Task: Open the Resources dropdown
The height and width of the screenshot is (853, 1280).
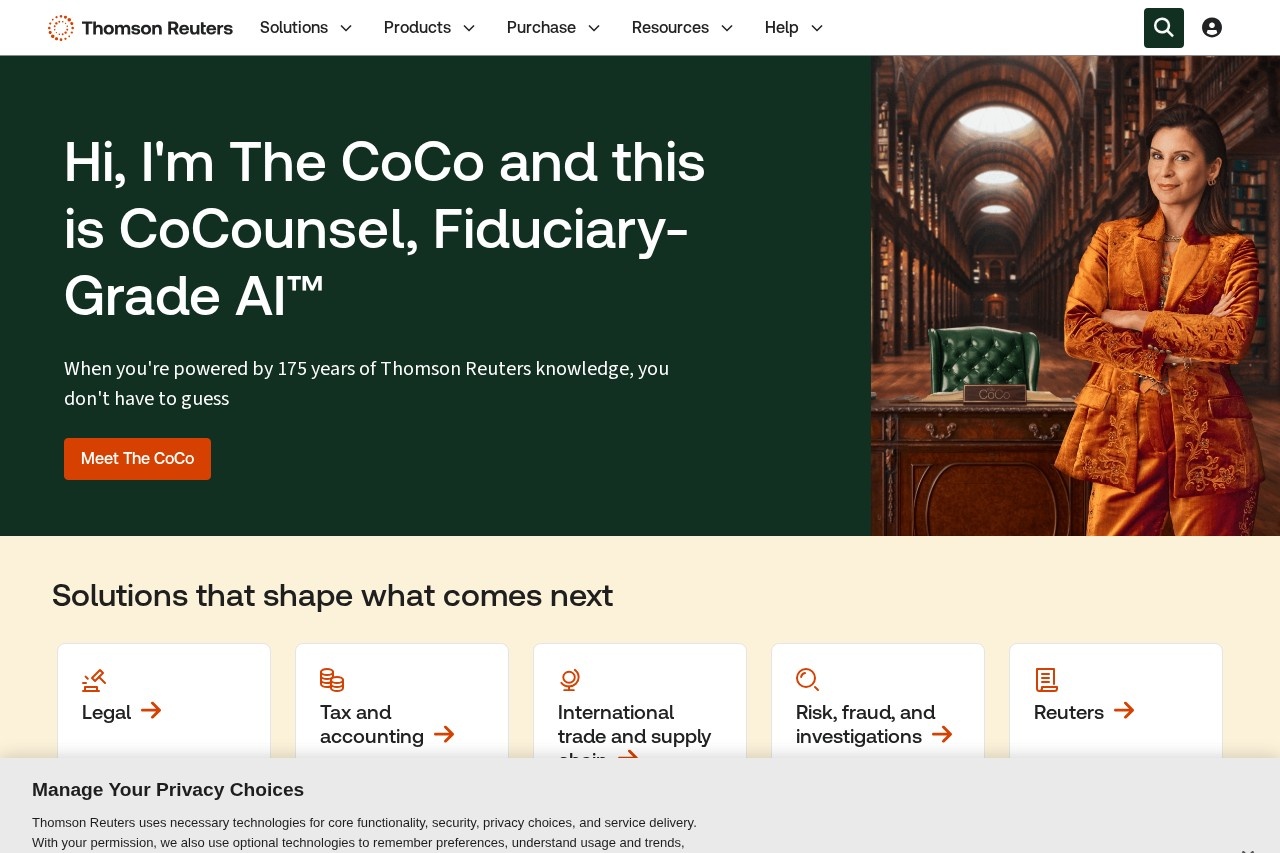Action: tap(683, 28)
